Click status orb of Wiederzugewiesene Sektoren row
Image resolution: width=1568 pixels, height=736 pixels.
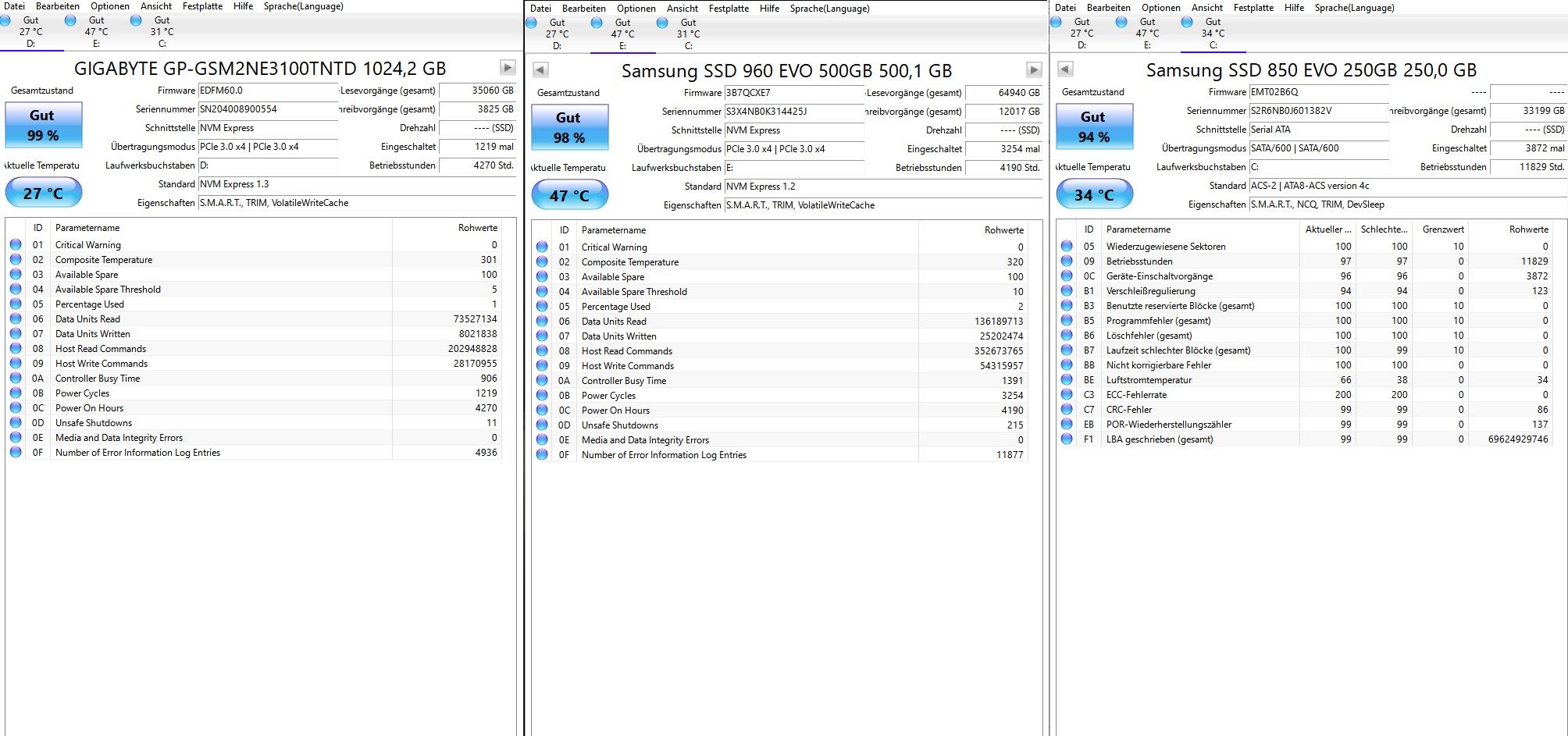click(1067, 247)
